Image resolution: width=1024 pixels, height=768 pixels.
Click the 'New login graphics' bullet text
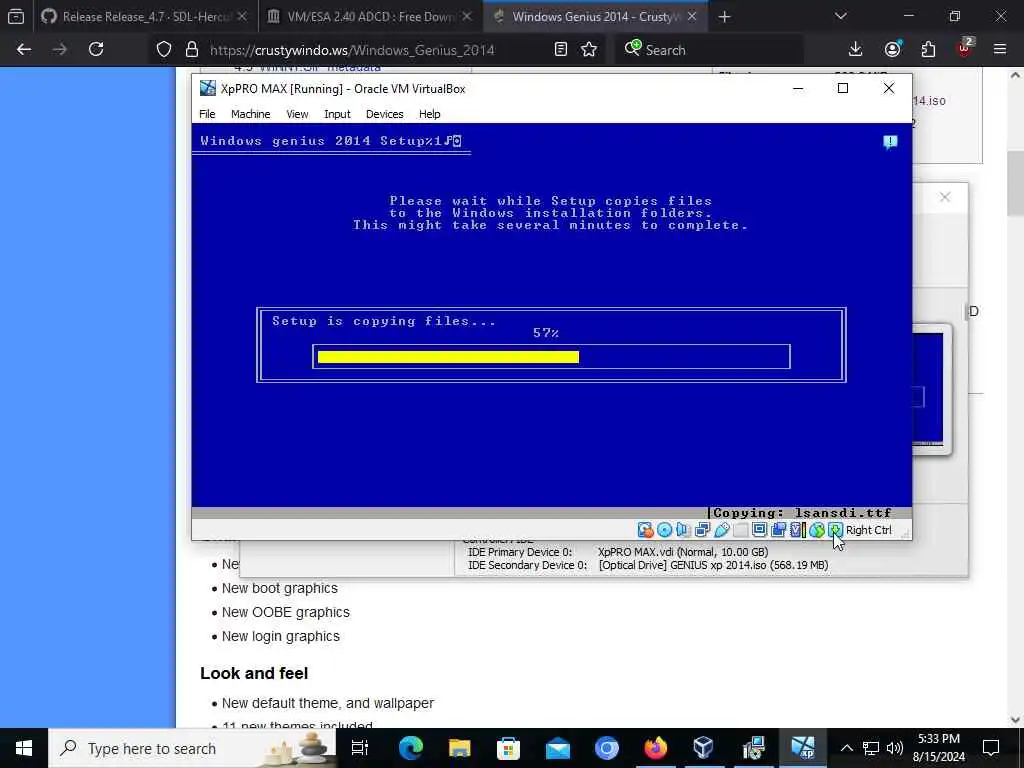click(281, 637)
